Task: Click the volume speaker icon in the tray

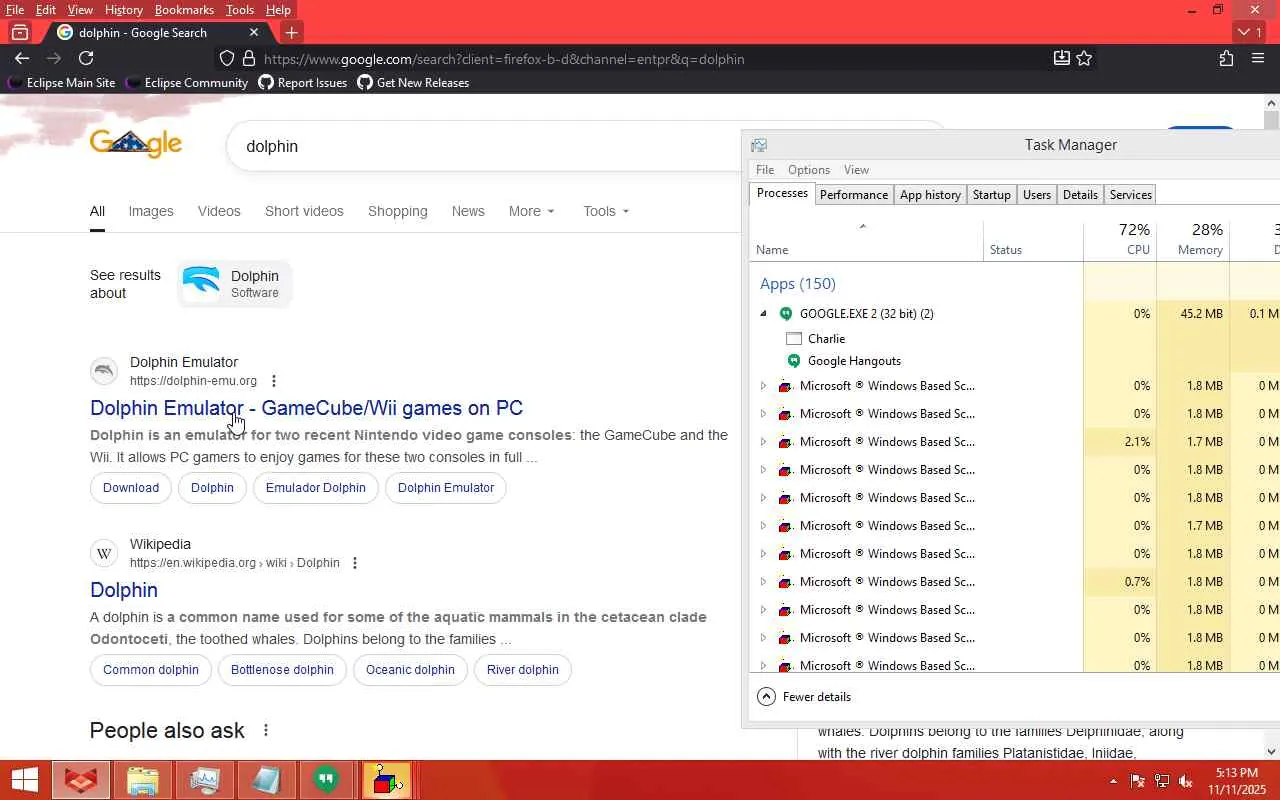Action: [1186, 781]
